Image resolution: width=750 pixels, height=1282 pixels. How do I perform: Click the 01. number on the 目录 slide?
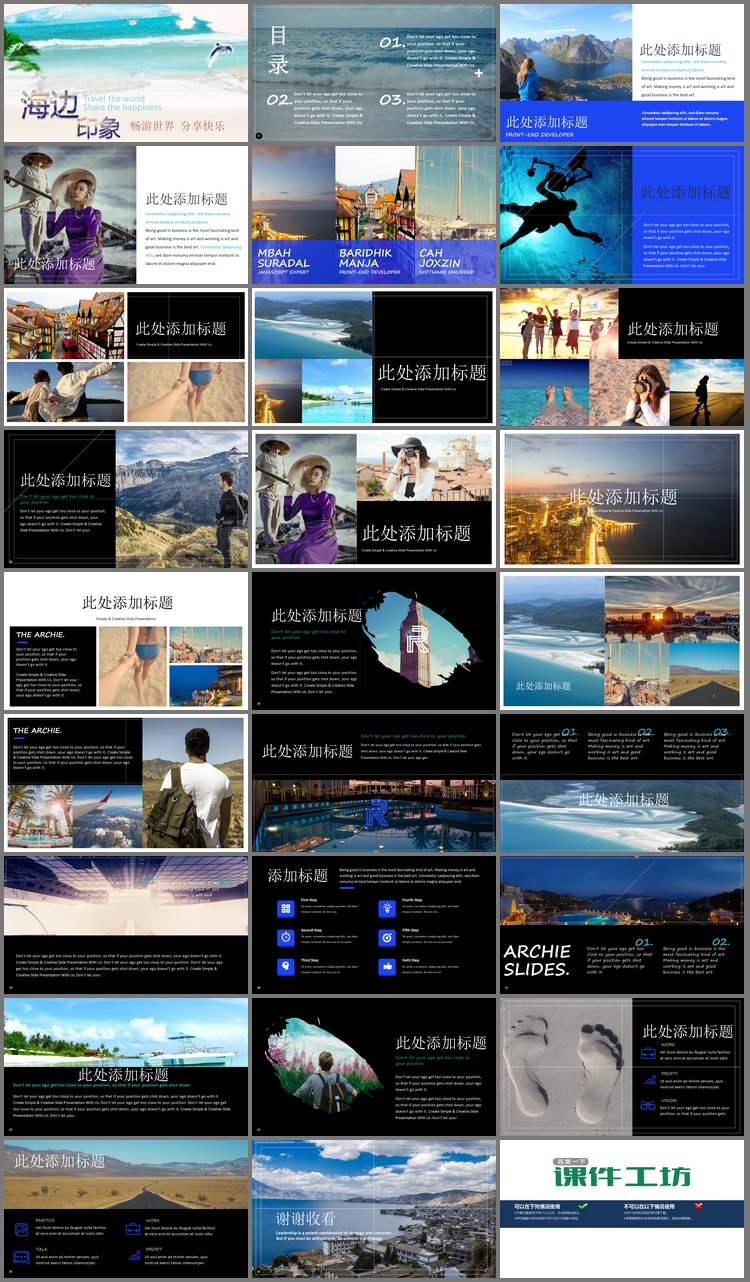pyautogui.click(x=392, y=42)
